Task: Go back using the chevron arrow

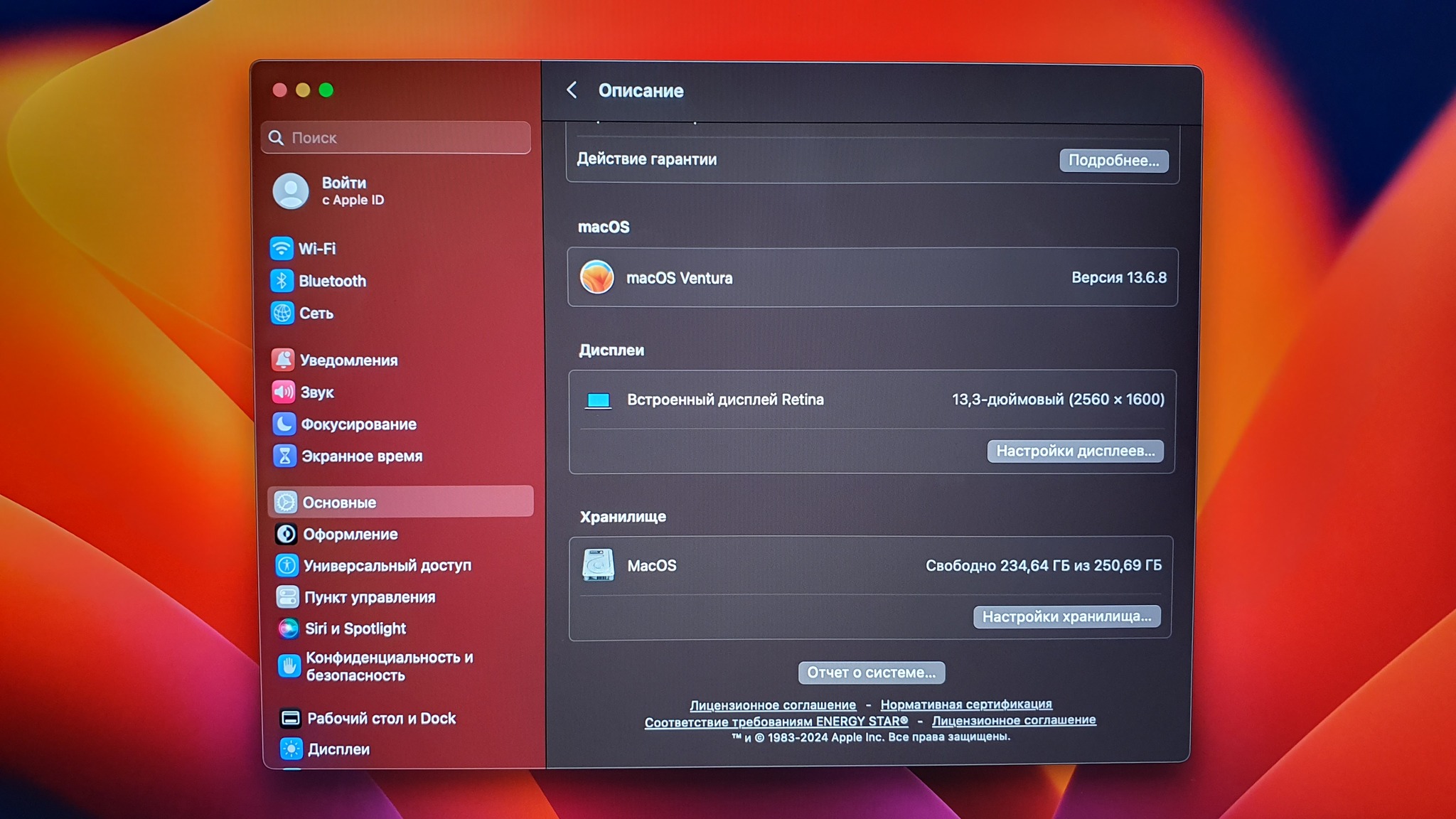Action: coord(572,90)
